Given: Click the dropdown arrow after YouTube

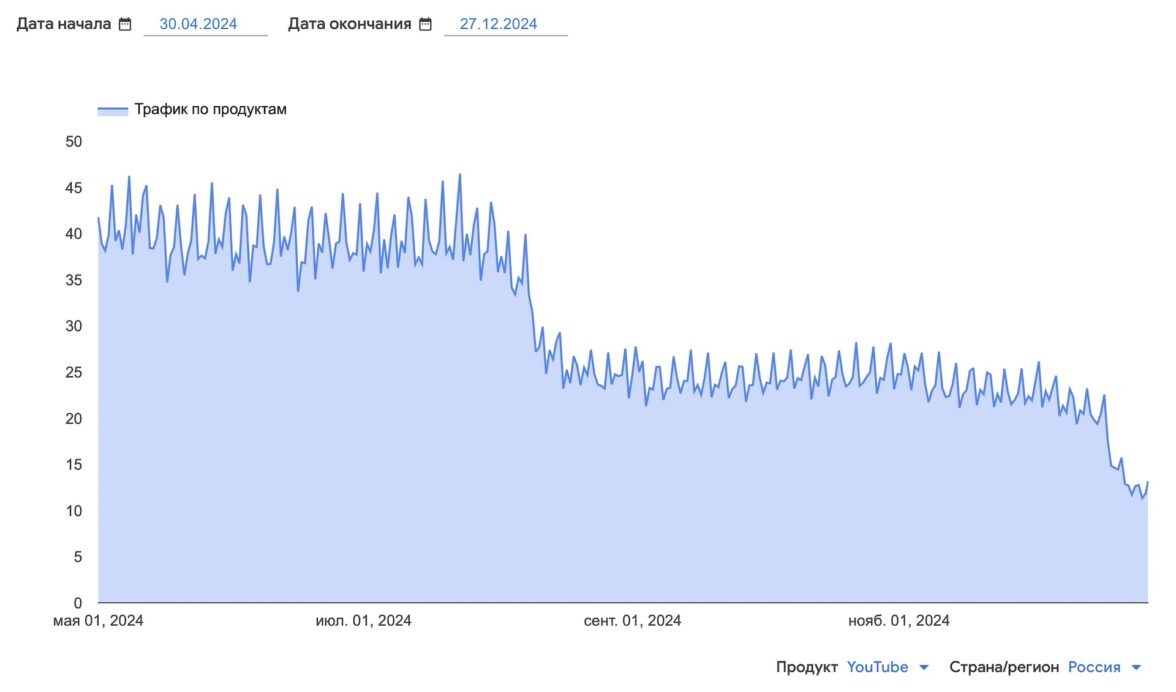Looking at the screenshot, I should [x=924, y=667].
